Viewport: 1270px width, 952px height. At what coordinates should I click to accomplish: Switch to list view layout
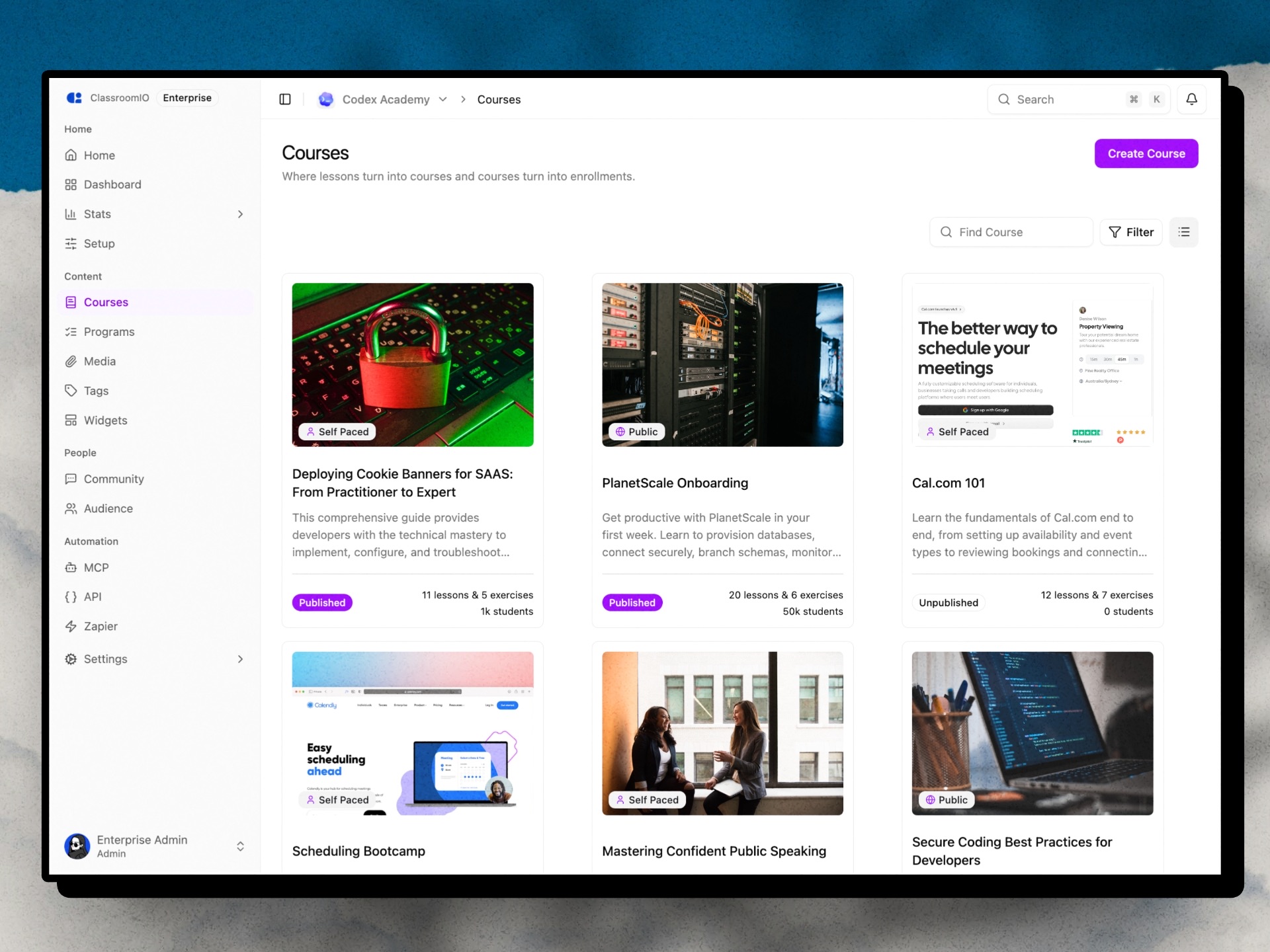(1183, 232)
